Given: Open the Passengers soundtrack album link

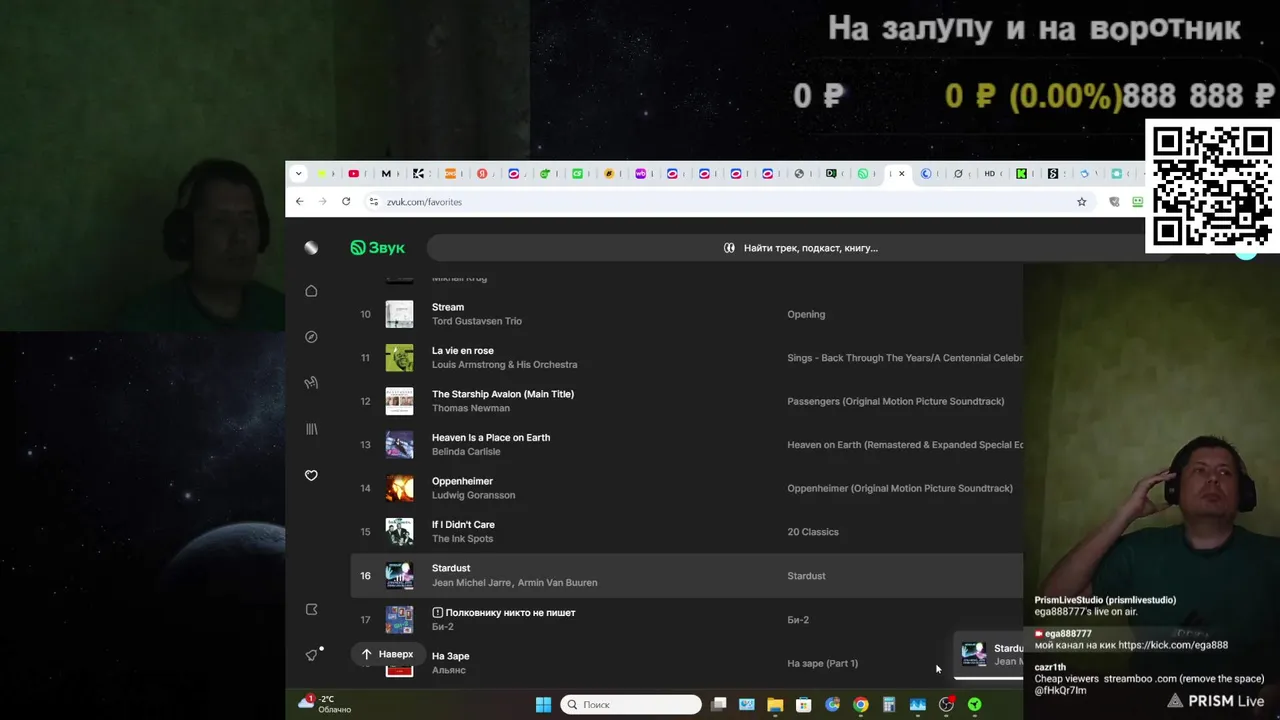Looking at the screenshot, I should 896,401.
